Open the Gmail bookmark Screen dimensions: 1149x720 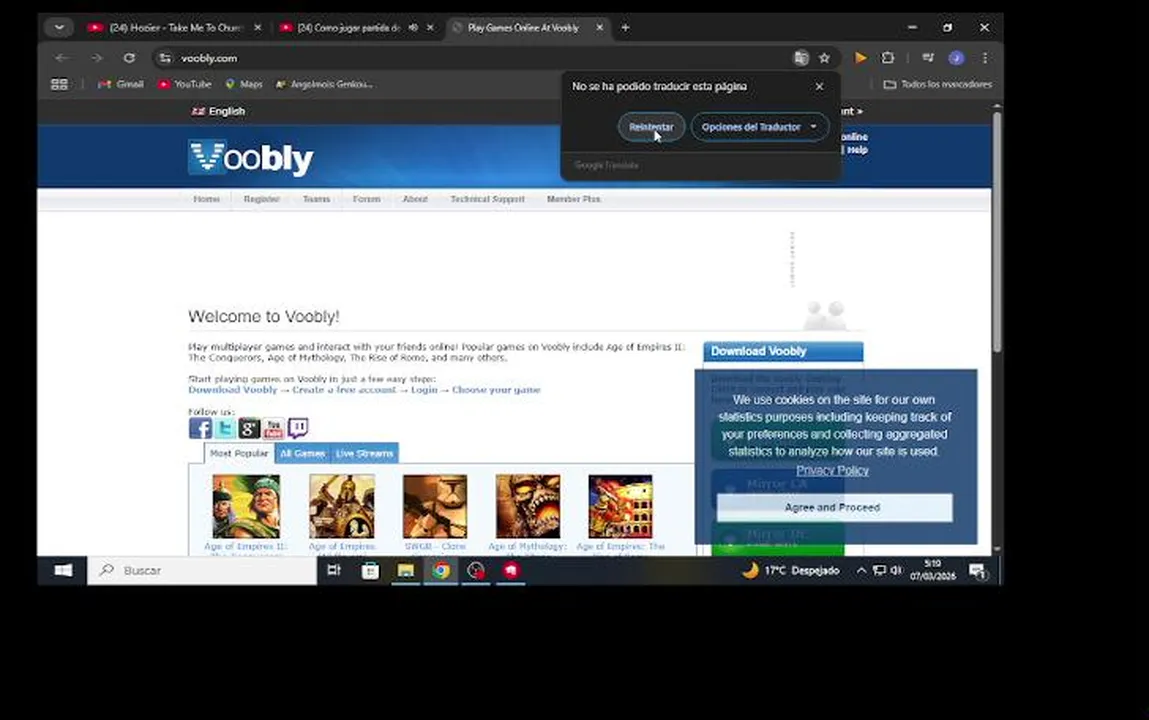(121, 84)
